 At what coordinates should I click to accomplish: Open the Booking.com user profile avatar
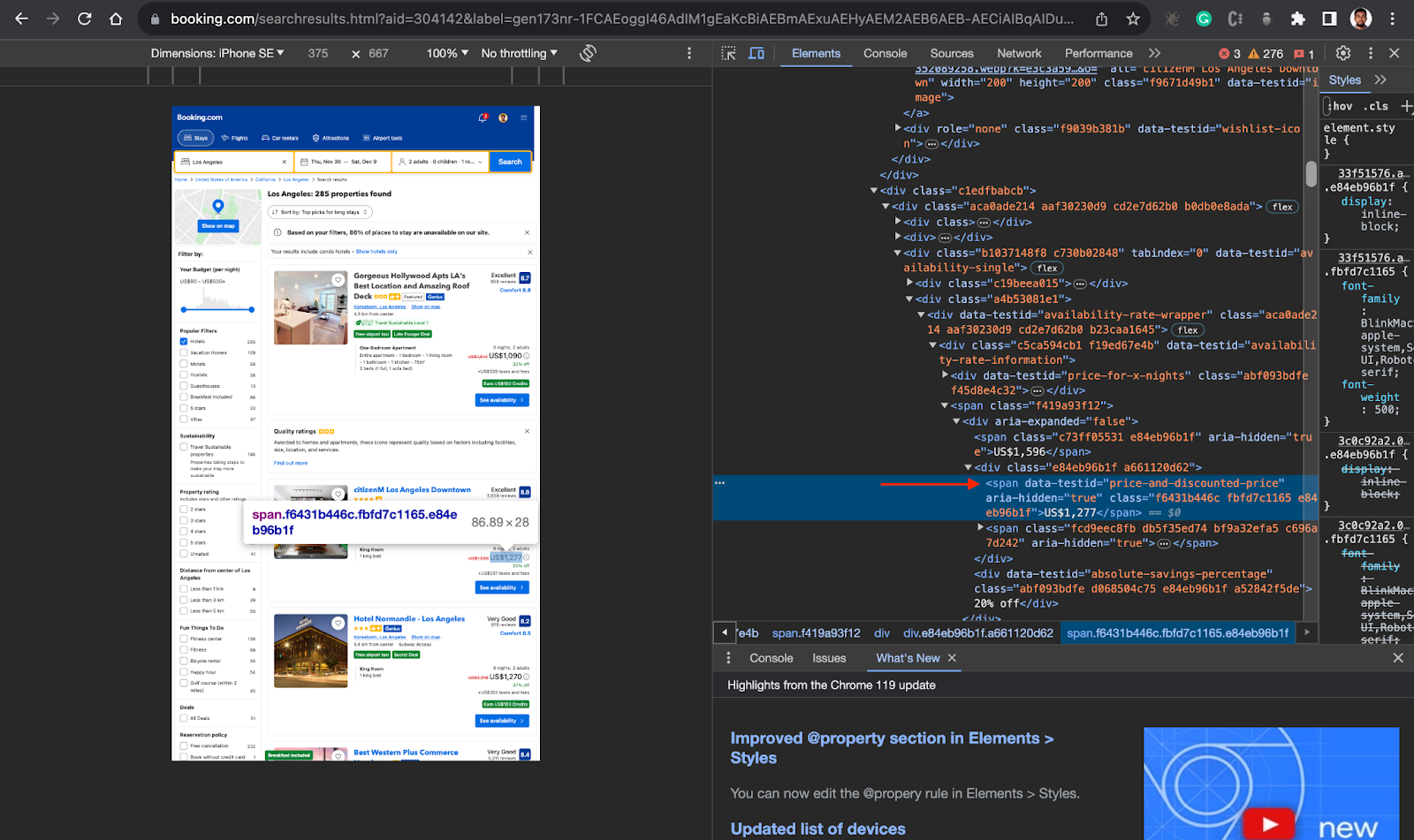click(x=503, y=117)
